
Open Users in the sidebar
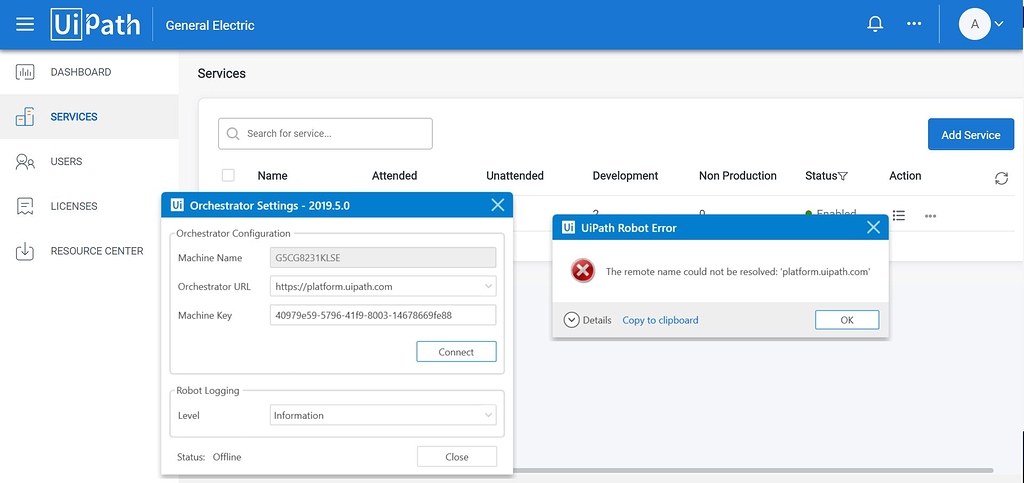point(67,161)
